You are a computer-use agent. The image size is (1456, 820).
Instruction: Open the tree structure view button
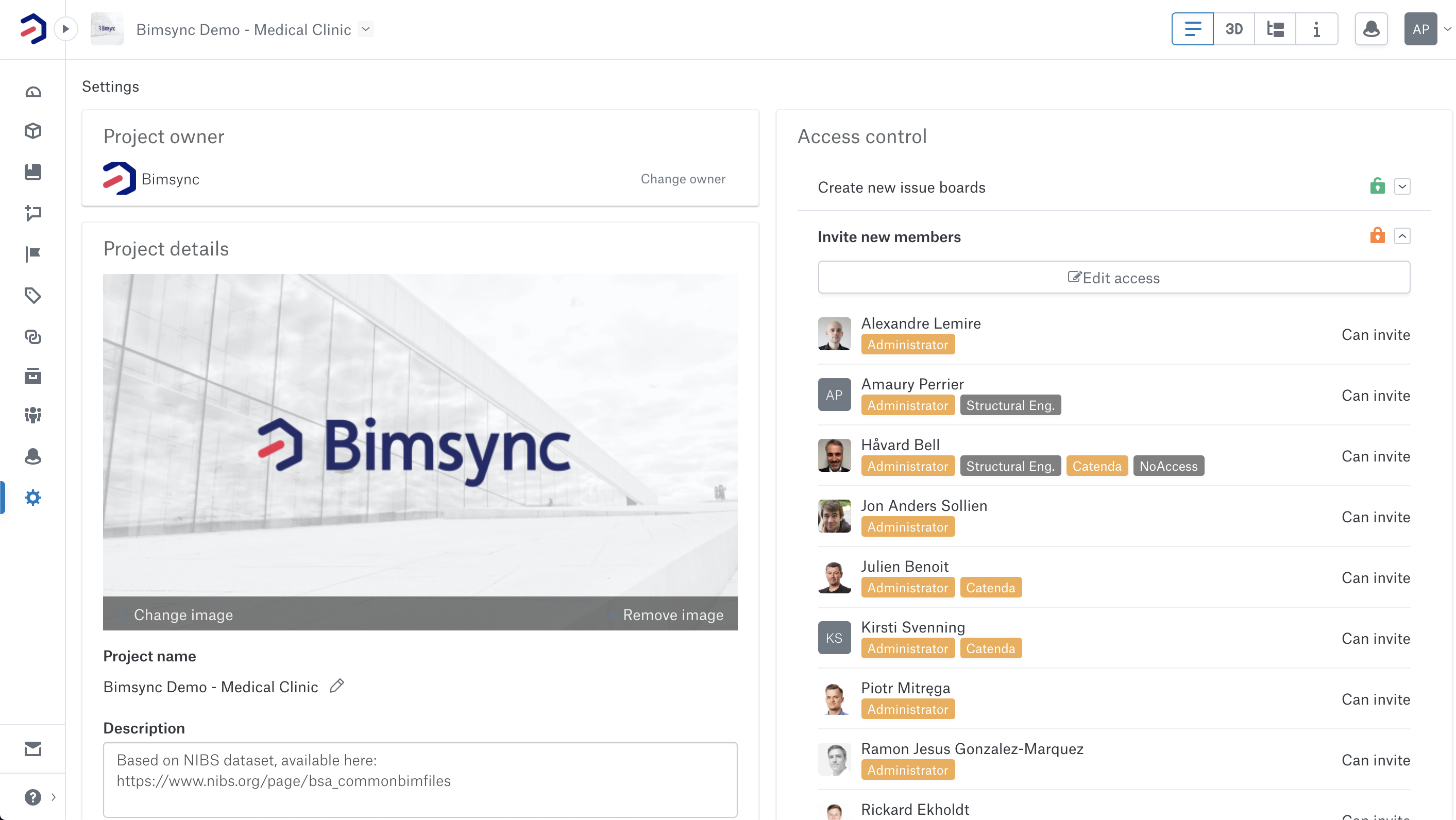tap(1275, 29)
